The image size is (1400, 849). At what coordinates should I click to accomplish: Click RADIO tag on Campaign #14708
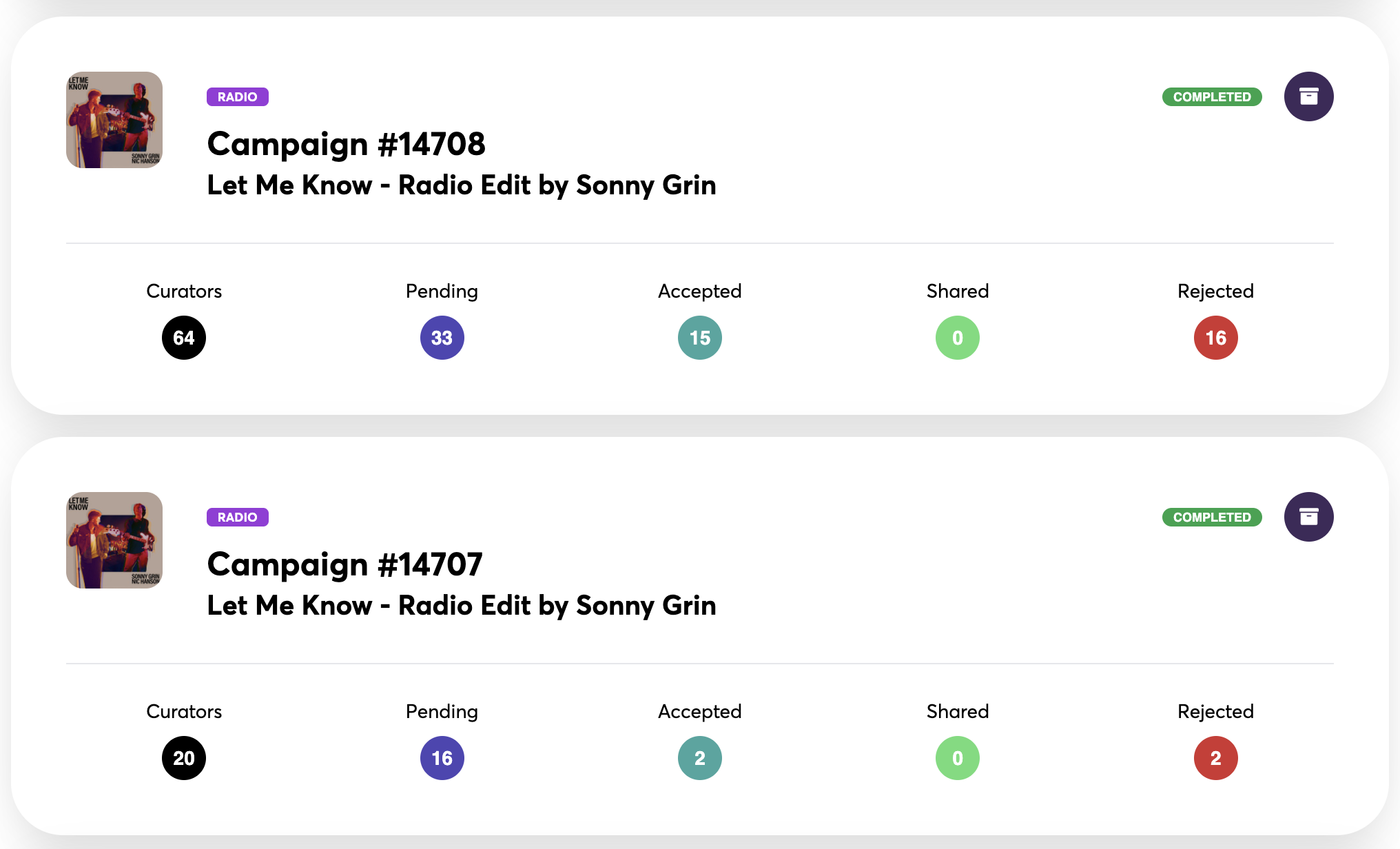[237, 97]
